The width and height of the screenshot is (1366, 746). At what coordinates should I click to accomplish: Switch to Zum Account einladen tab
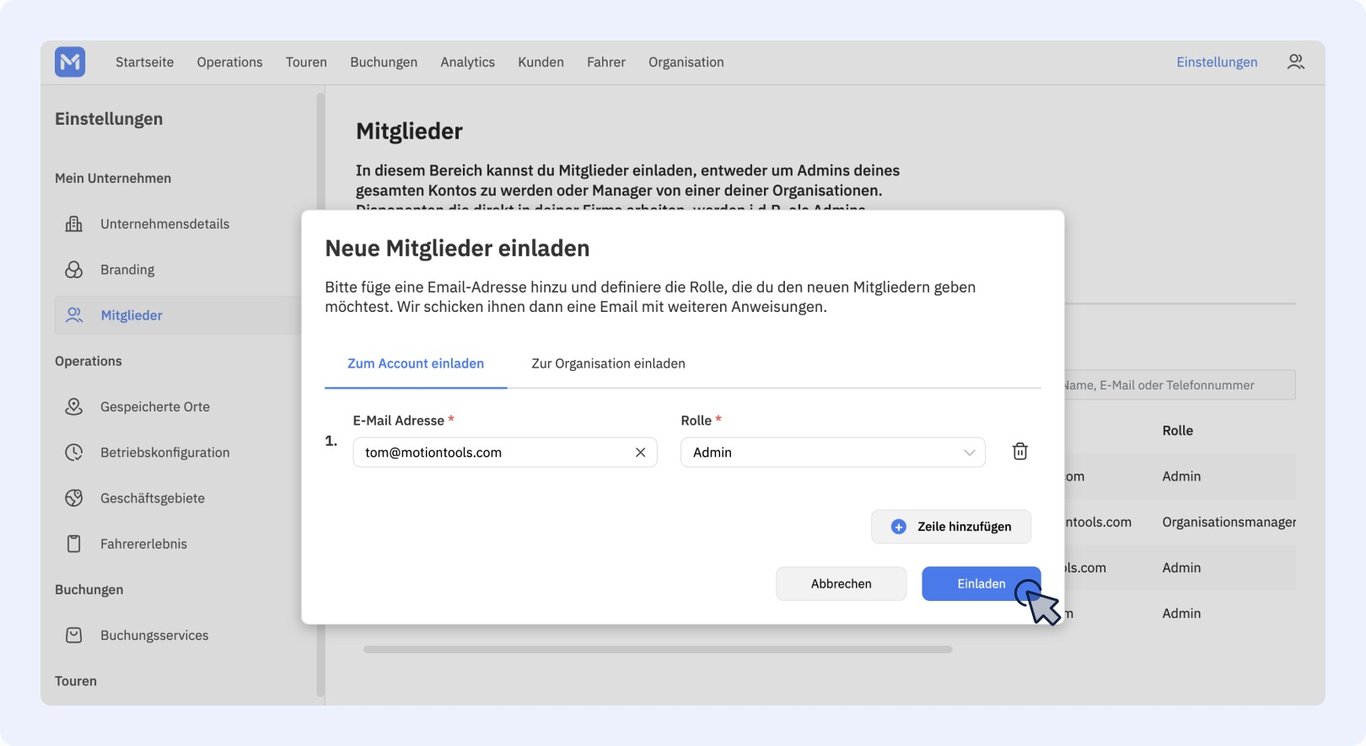416,363
